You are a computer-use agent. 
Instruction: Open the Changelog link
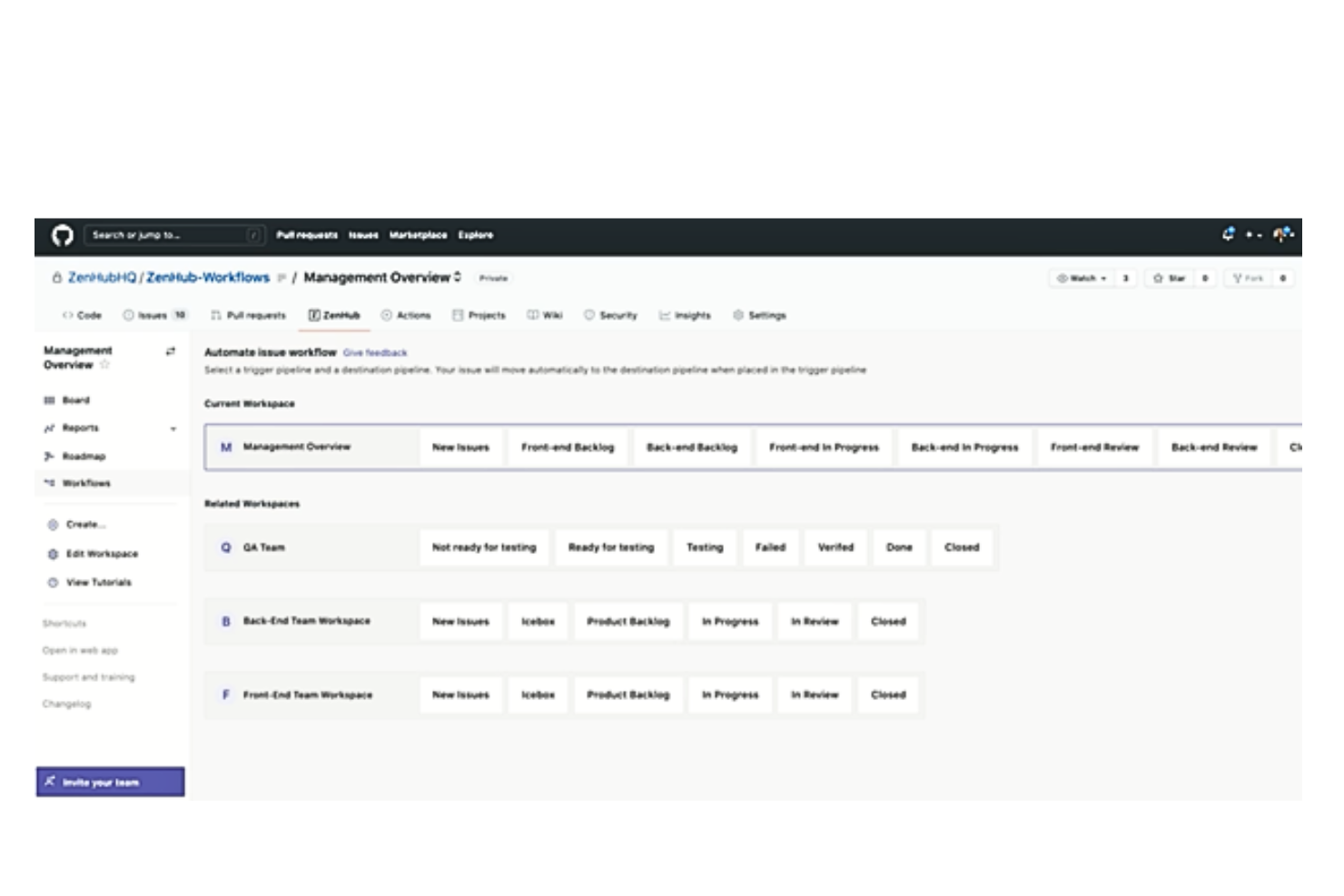(66, 704)
